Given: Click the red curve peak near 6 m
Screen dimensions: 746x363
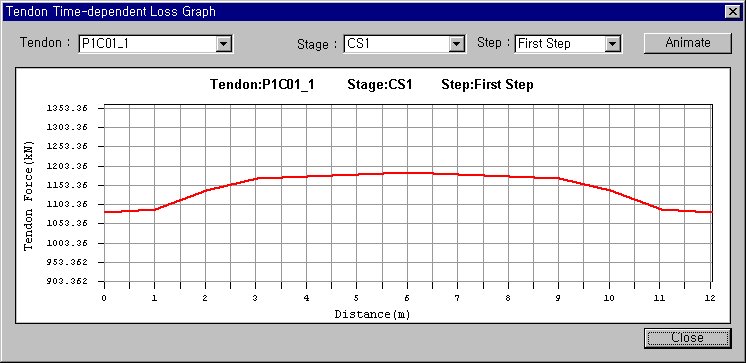Looking at the screenshot, I should tap(407, 173).
